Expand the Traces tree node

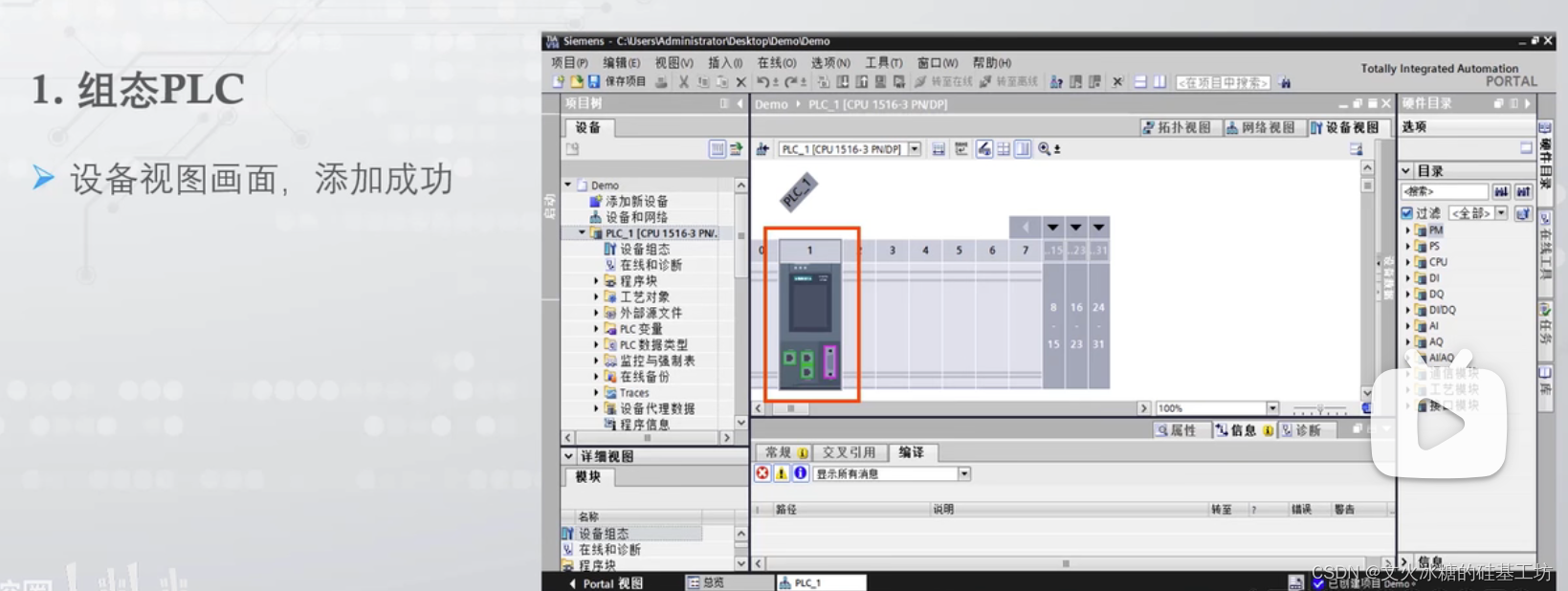tap(596, 392)
